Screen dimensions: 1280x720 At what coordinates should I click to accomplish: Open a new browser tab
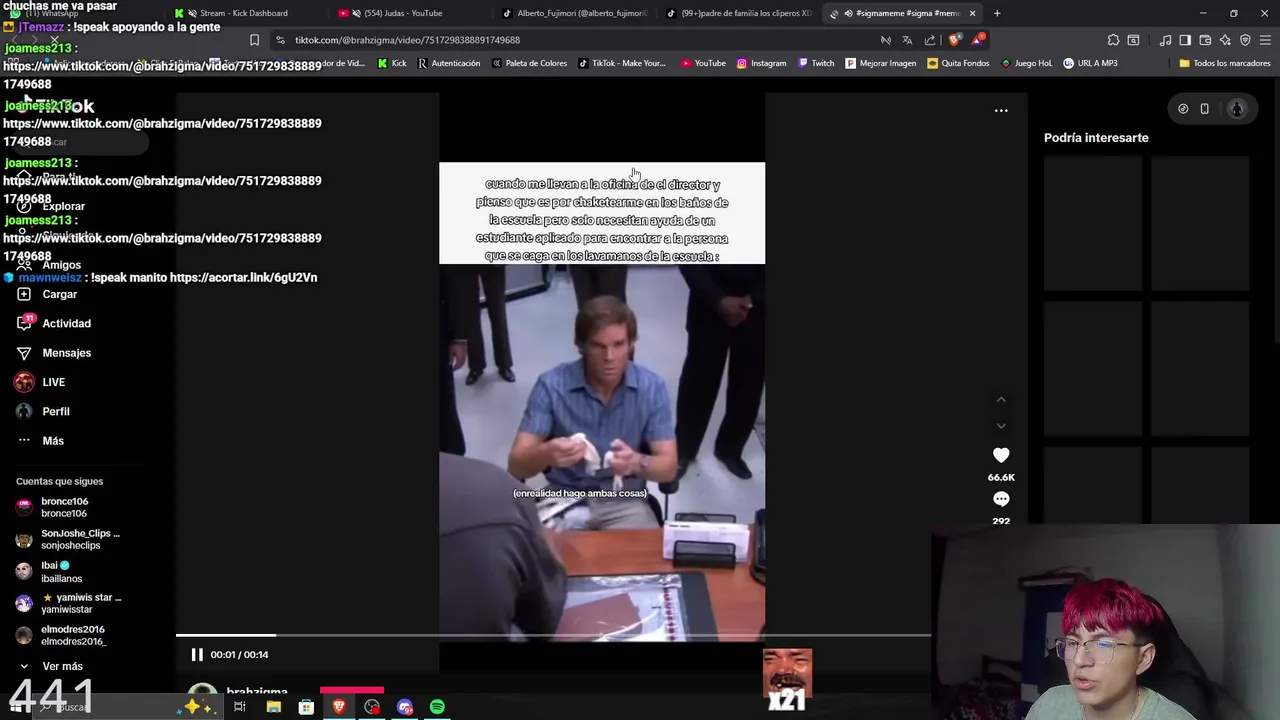click(997, 13)
